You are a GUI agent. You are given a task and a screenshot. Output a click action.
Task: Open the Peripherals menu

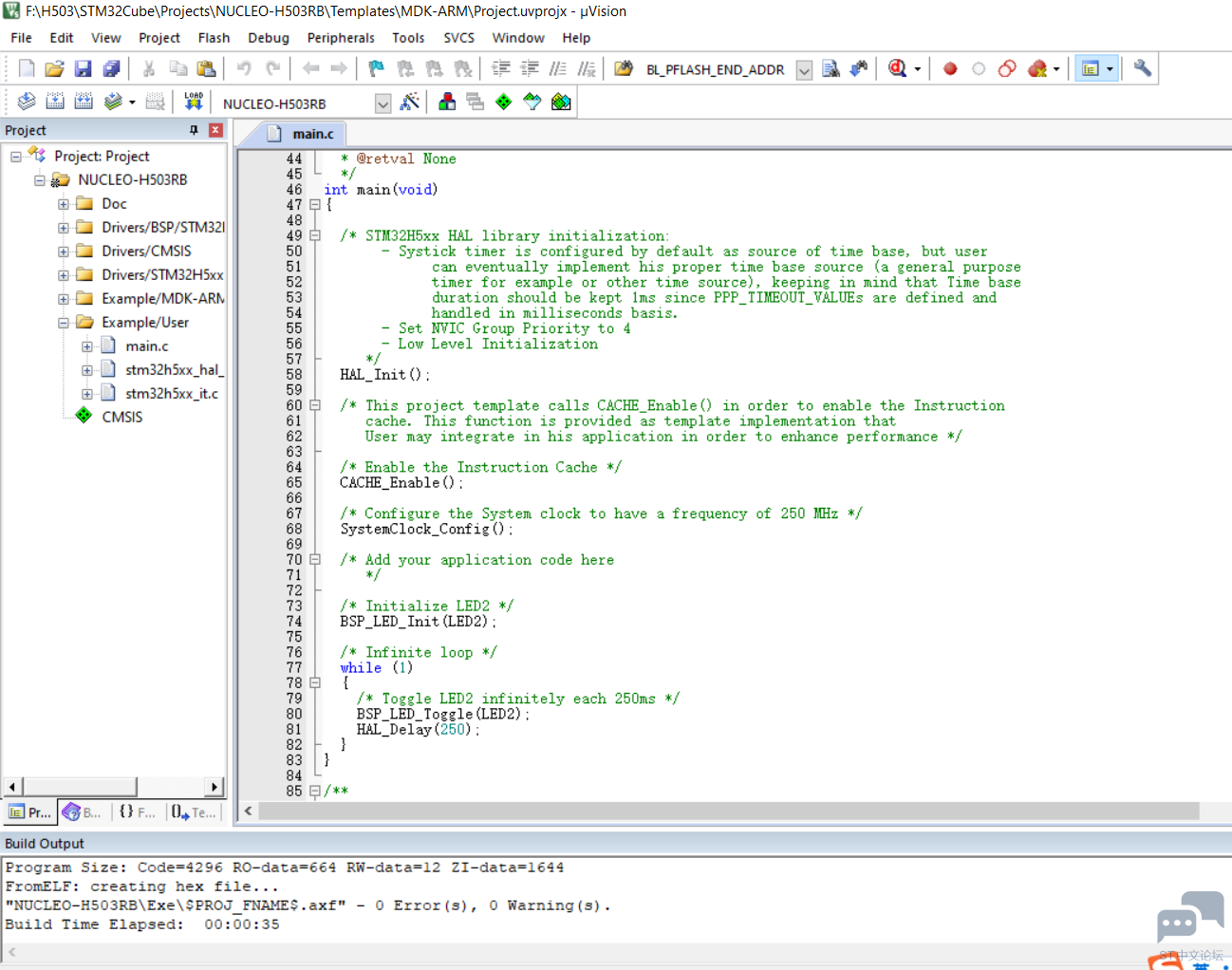[341, 38]
